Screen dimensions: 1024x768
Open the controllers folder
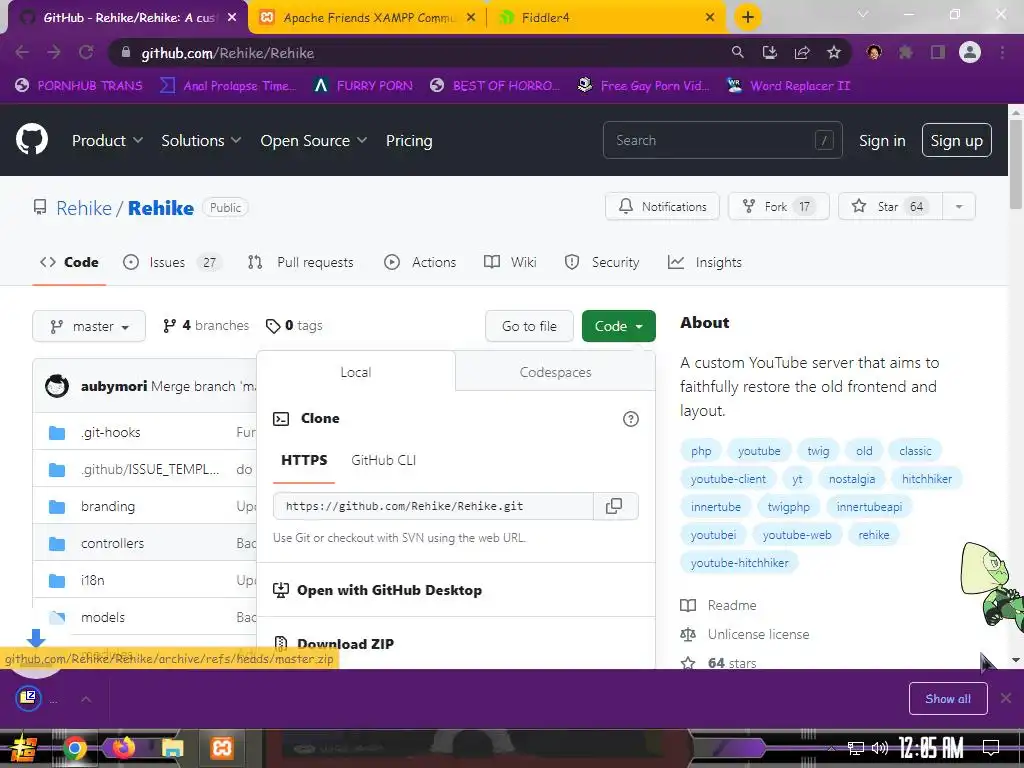click(x=112, y=543)
